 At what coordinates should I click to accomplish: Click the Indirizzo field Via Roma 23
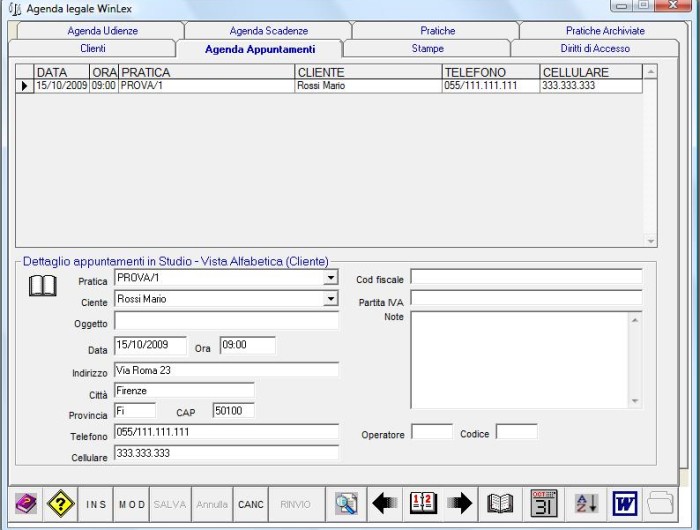pos(226,370)
